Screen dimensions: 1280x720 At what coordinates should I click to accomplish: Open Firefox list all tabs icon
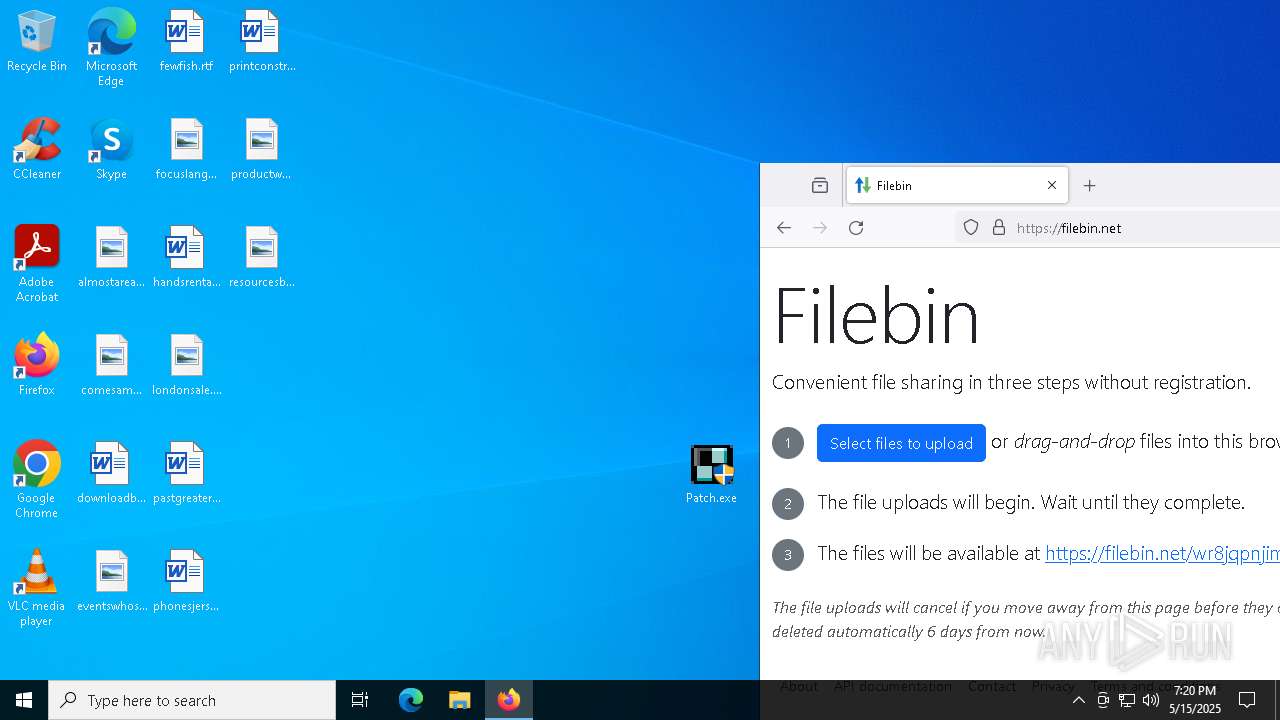coord(820,185)
